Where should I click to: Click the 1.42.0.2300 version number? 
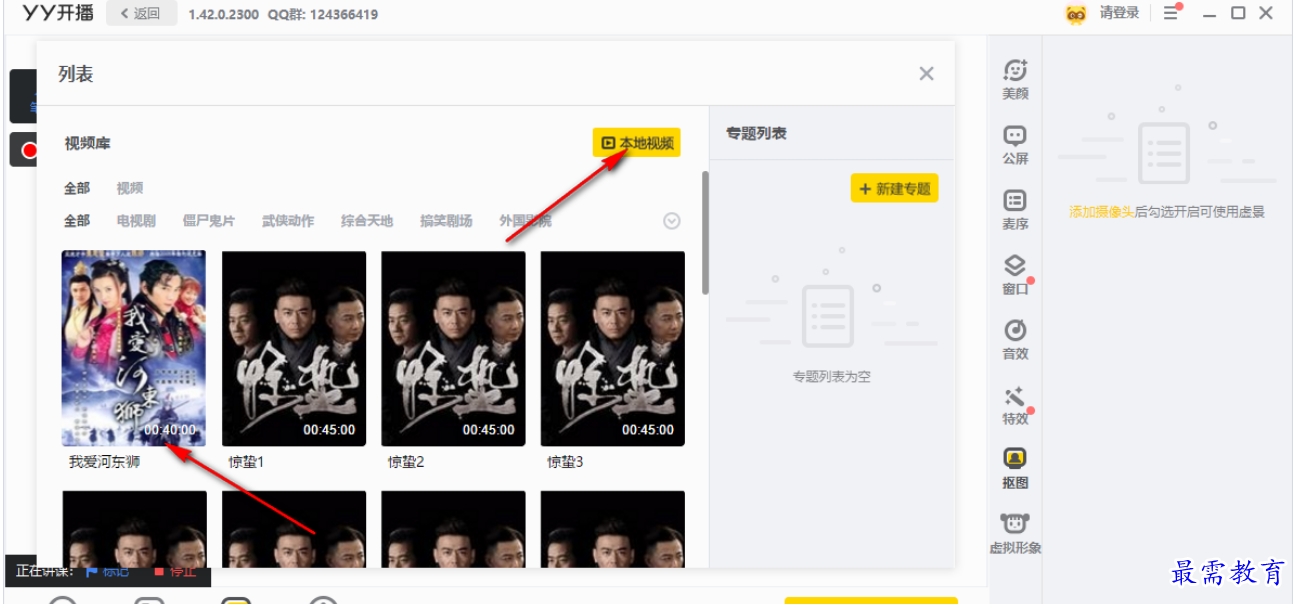click(x=224, y=14)
